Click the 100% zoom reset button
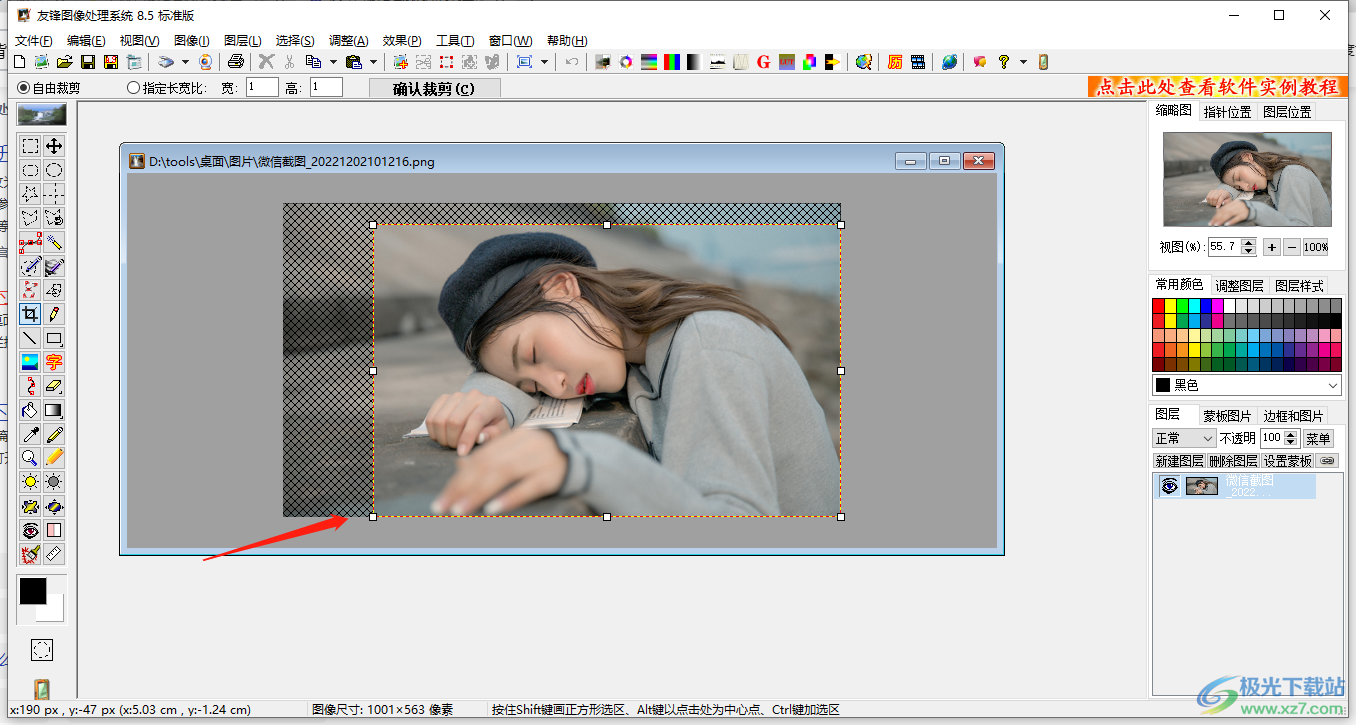 pos(1316,247)
